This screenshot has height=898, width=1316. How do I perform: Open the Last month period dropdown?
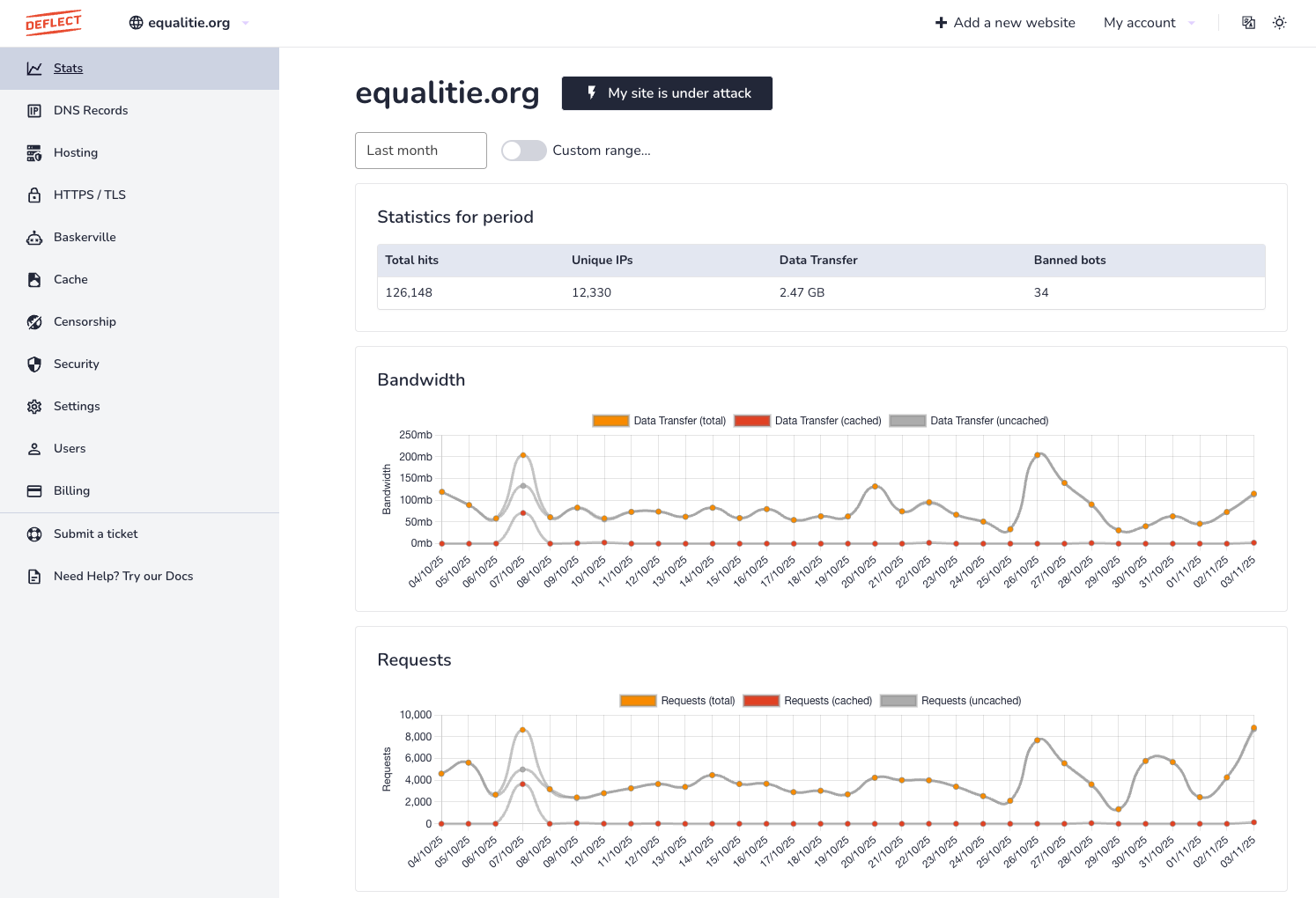(x=420, y=151)
